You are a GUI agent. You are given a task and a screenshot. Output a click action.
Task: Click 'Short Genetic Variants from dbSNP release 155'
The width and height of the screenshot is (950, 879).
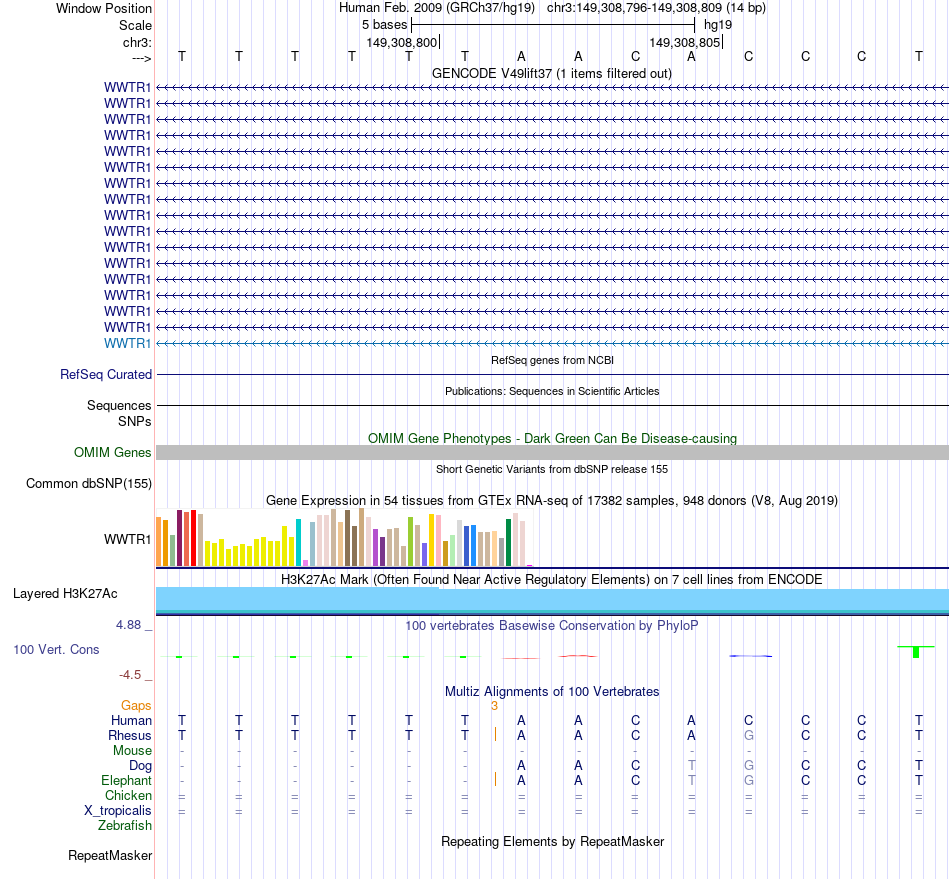click(x=552, y=469)
